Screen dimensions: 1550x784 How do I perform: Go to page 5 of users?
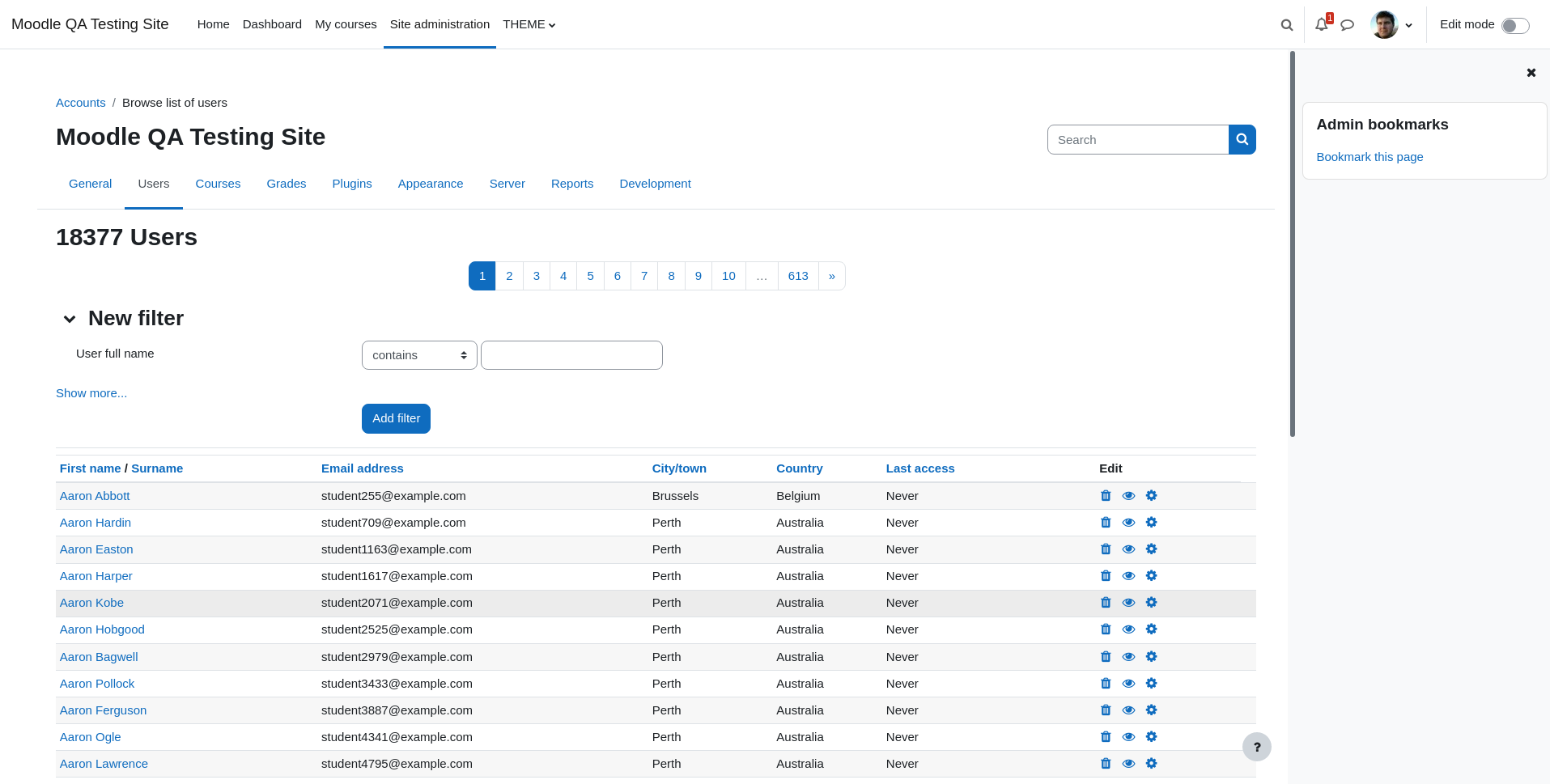[x=590, y=276]
